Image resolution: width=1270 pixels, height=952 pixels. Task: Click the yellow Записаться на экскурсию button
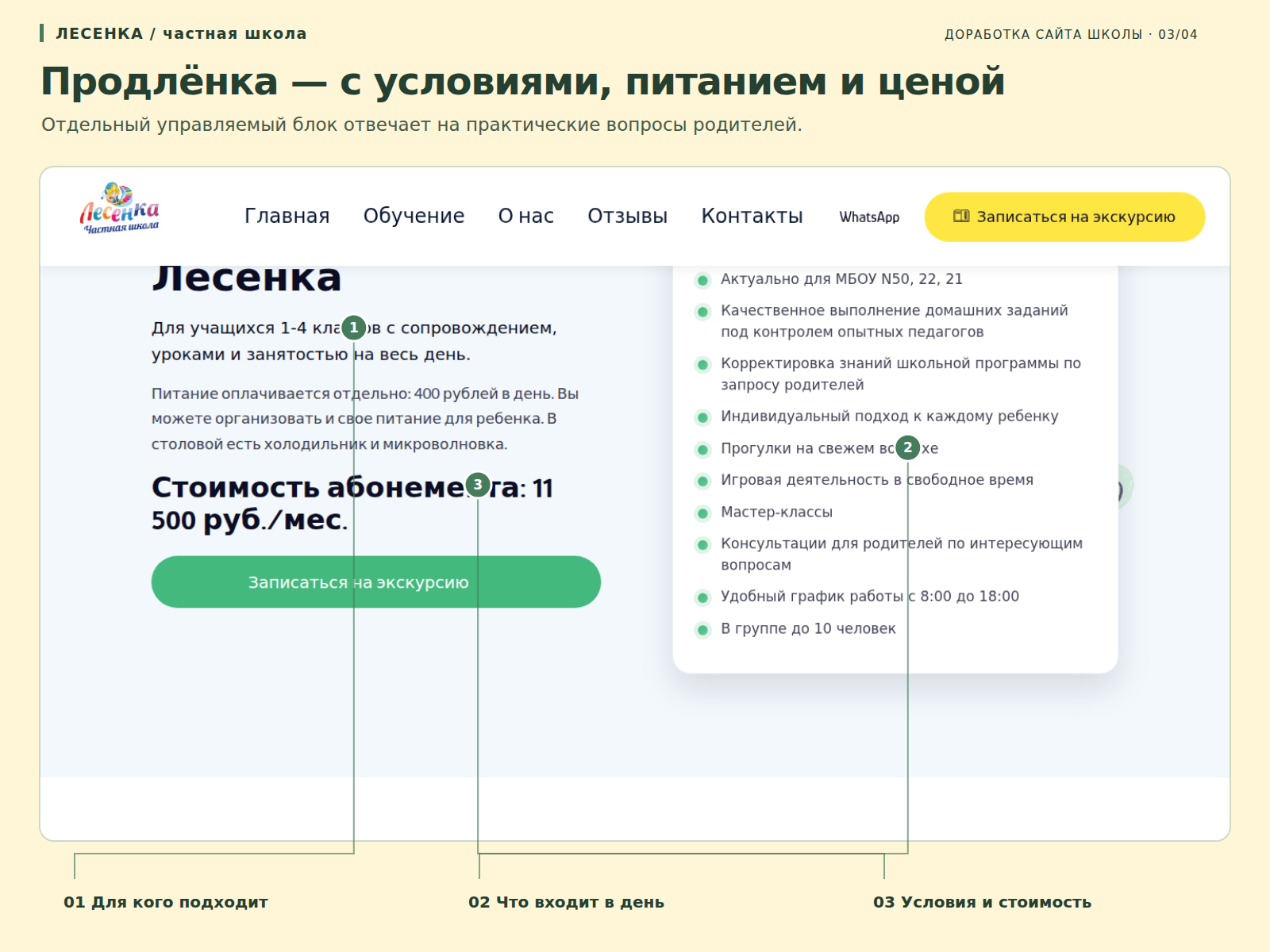tap(1064, 217)
